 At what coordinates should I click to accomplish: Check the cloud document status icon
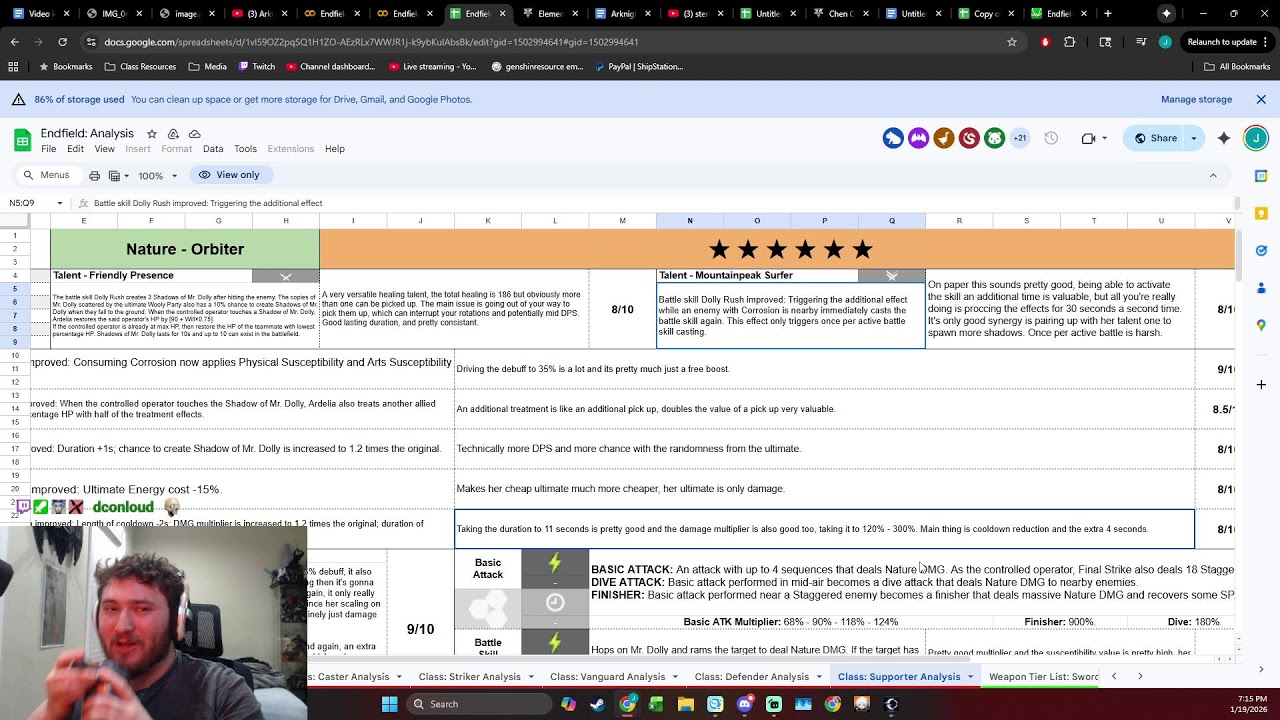(195, 134)
